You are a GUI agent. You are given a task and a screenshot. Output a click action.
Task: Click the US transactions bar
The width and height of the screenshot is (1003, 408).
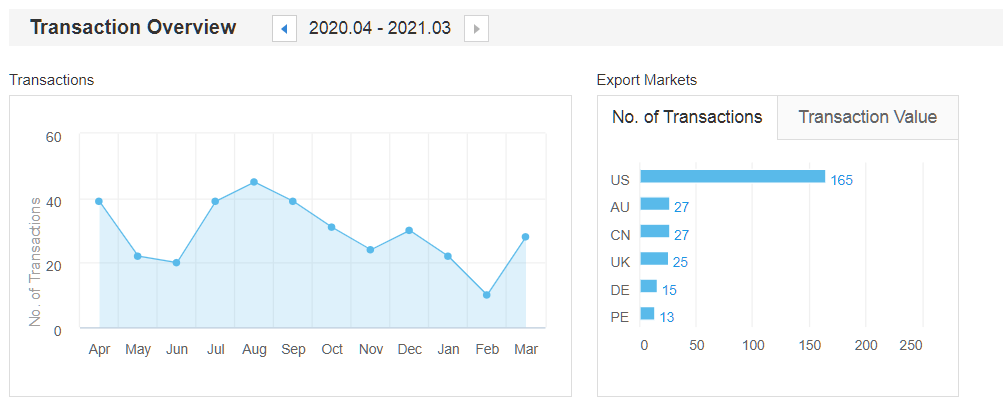[732, 177]
